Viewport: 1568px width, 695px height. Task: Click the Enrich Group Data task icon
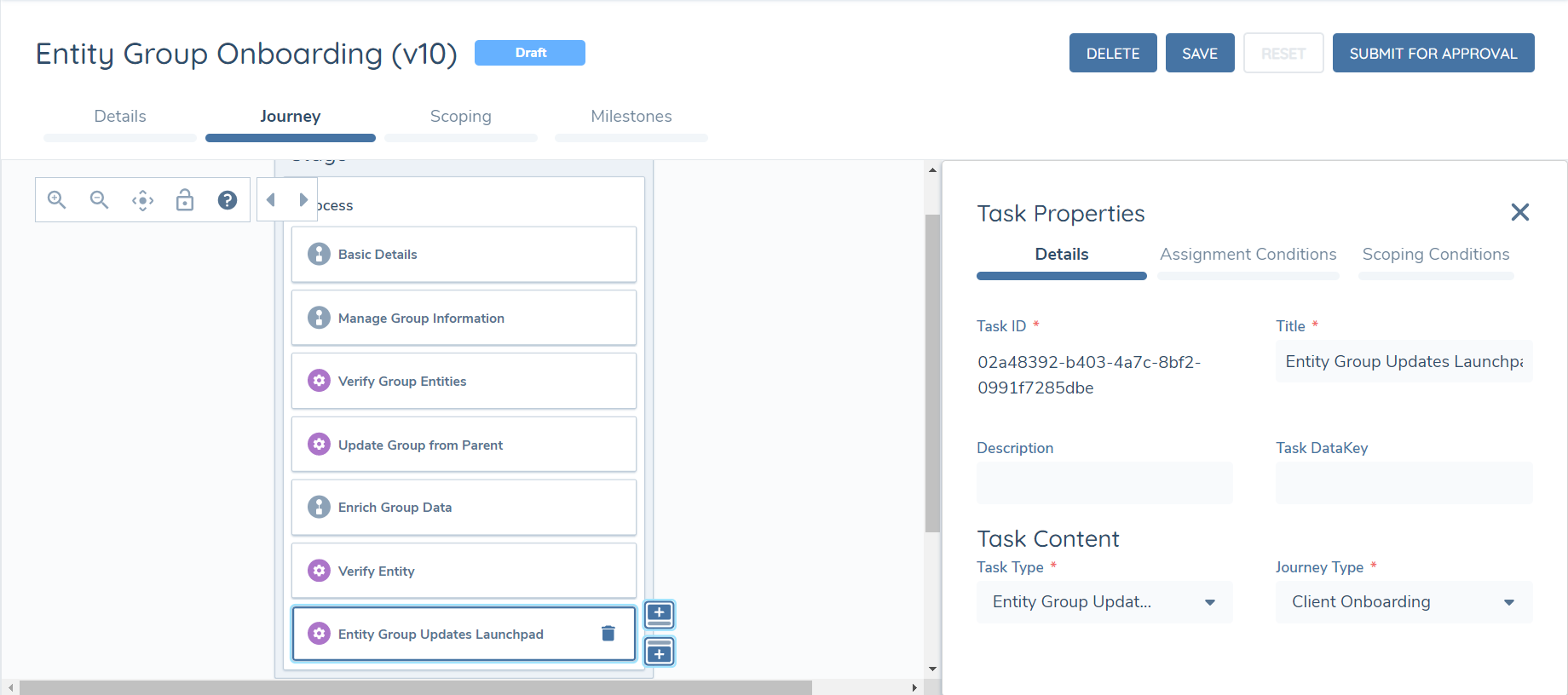(319, 507)
